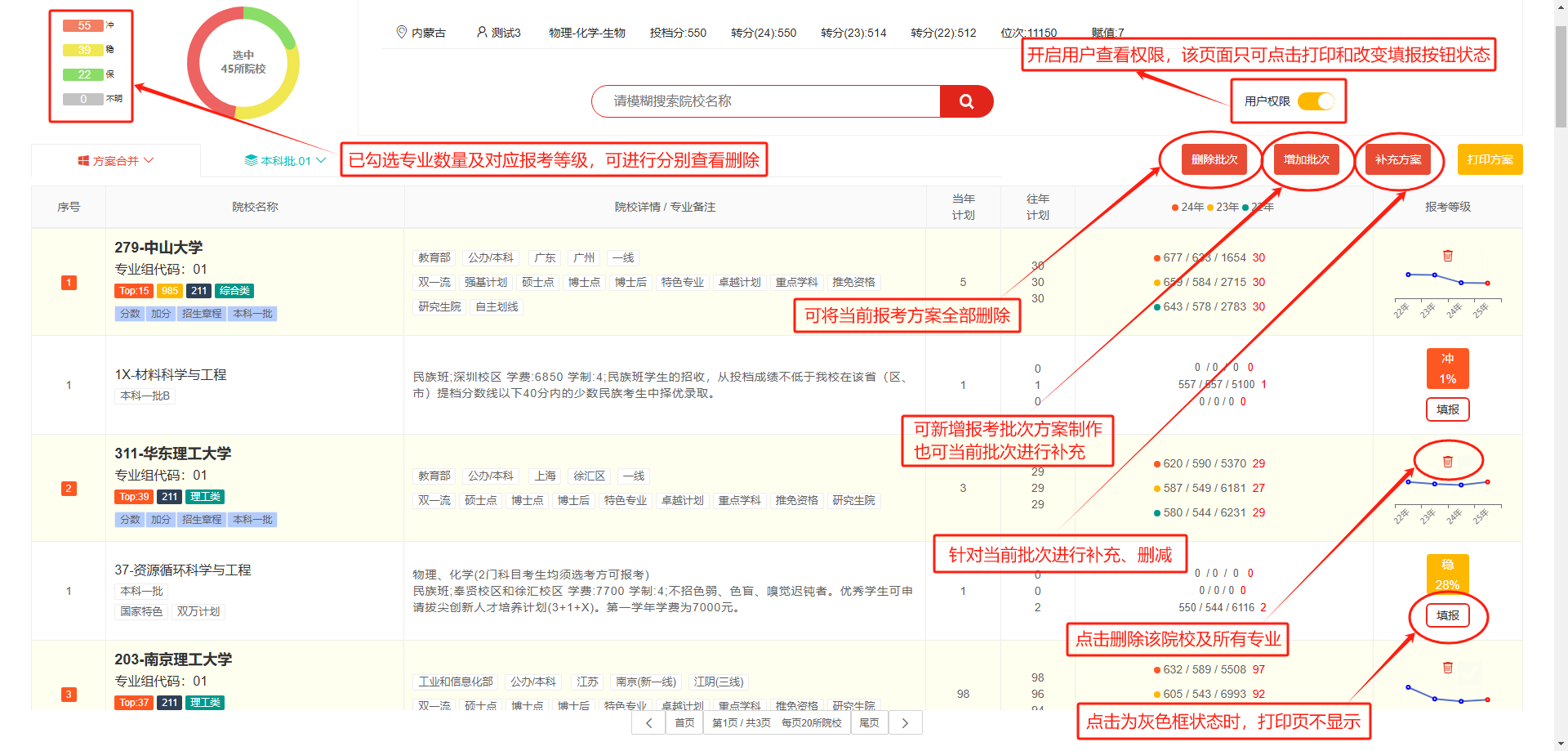Image resolution: width=1568 pixels, height=751 pixels.
Task: Open the 本科批.01 batch dropdown
Action: (285, 161)
